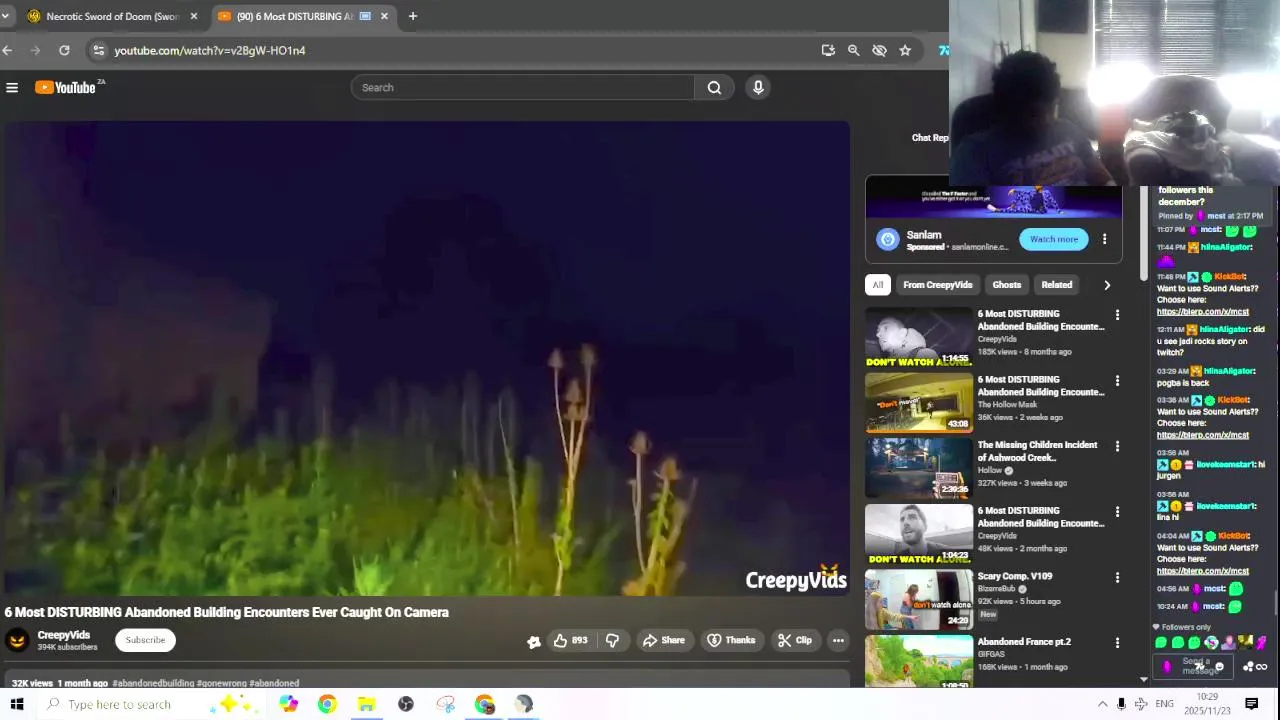Open options menu for The Hollow Mask video

pos(1117,381)
